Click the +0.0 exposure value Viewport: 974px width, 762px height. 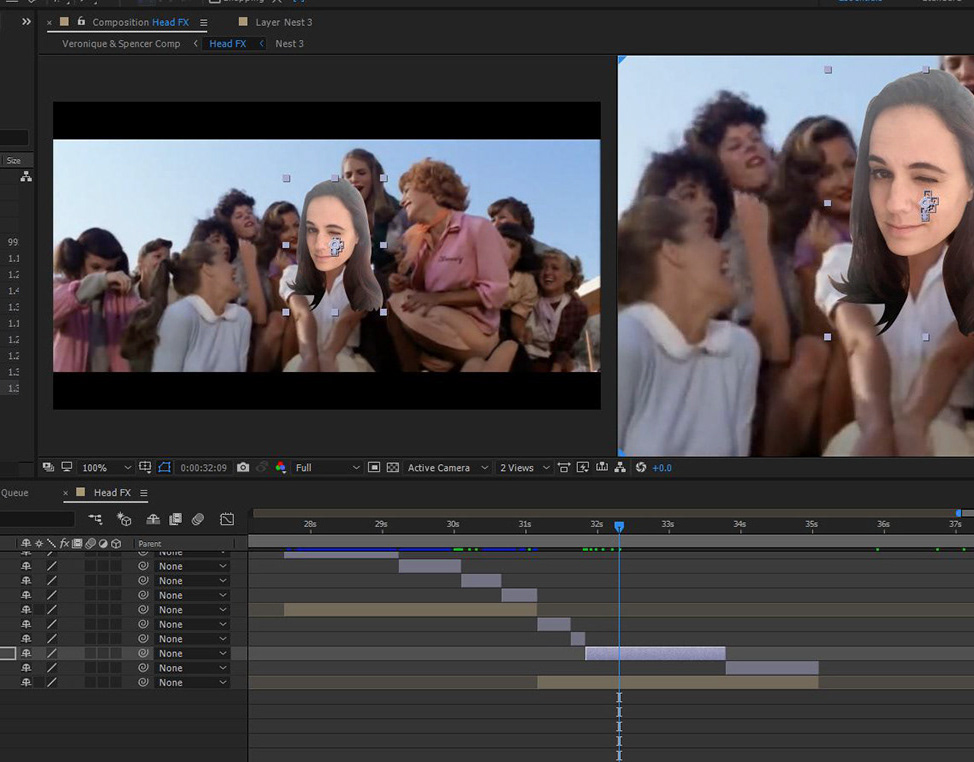[x=662, y=468]
